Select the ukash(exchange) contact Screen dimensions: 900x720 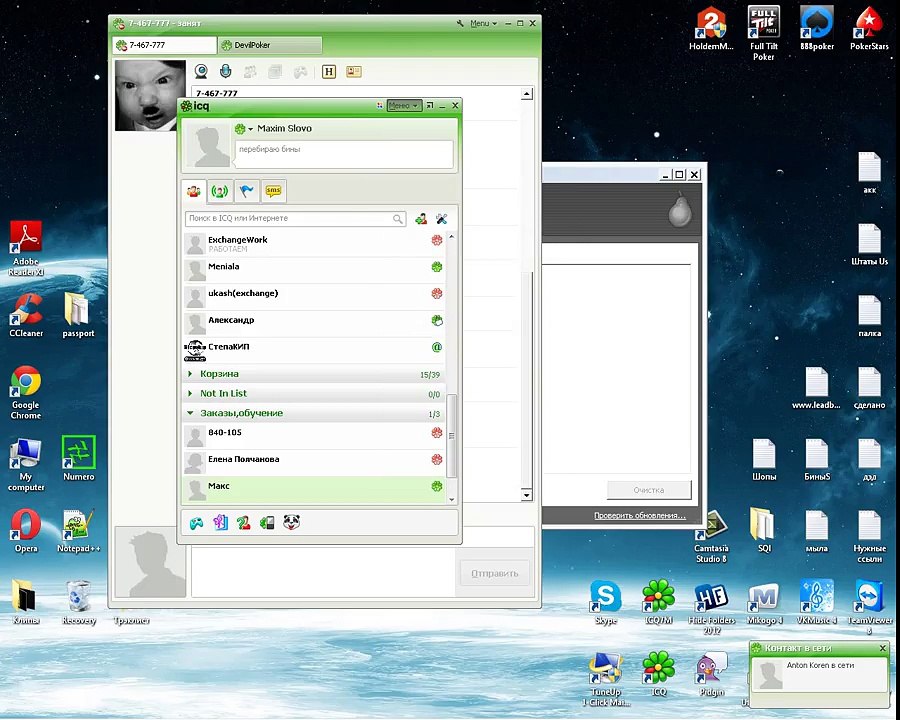coord(314,297)
